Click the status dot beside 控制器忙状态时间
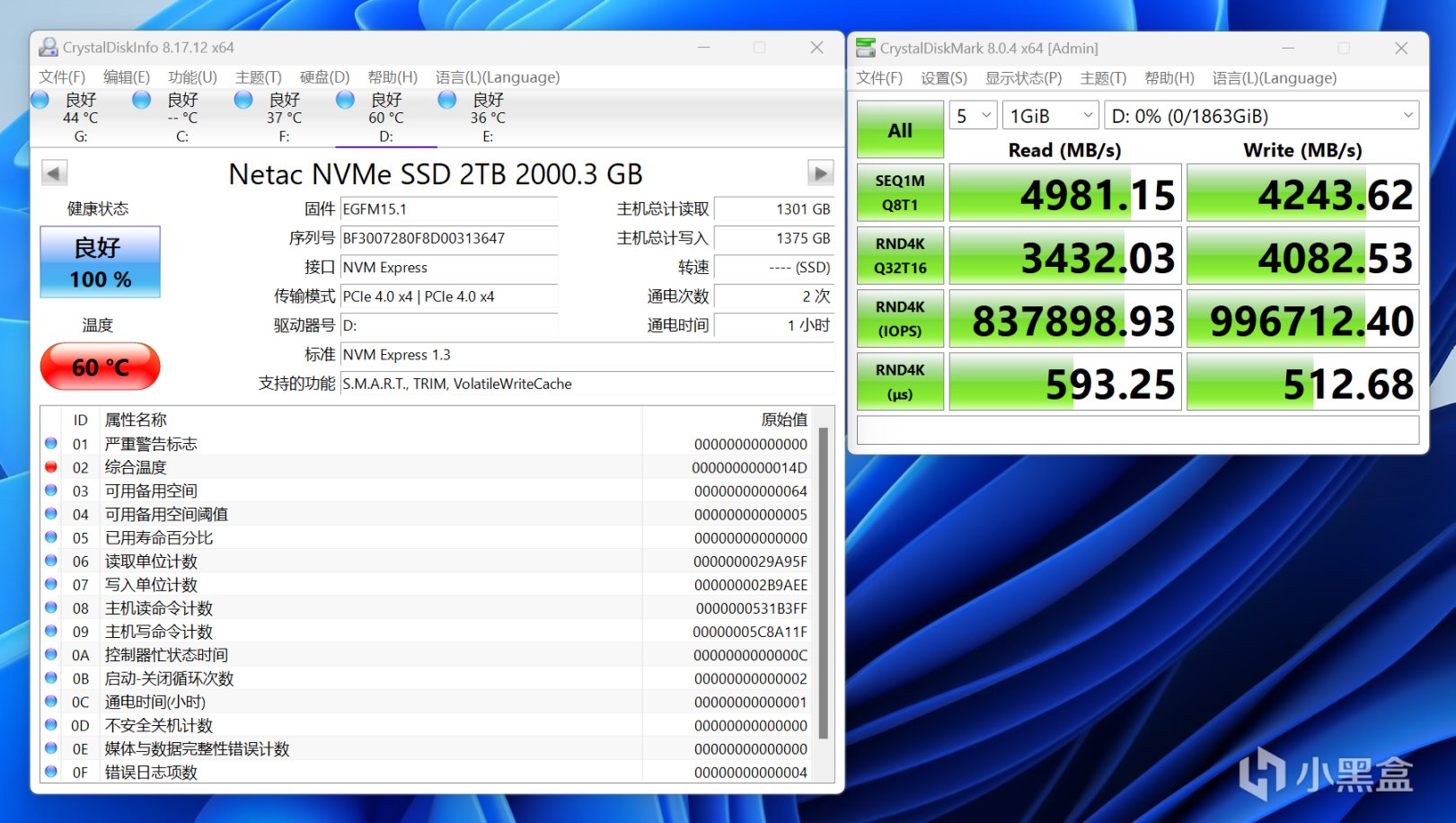1456x823 pixels. point(51,655)
